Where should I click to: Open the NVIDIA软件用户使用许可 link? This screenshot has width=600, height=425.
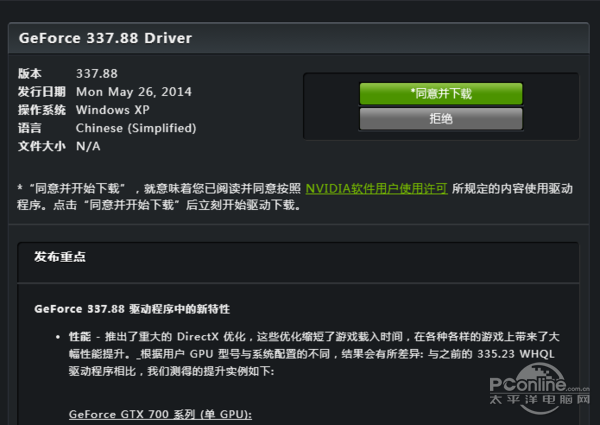(x=376, y=188)
